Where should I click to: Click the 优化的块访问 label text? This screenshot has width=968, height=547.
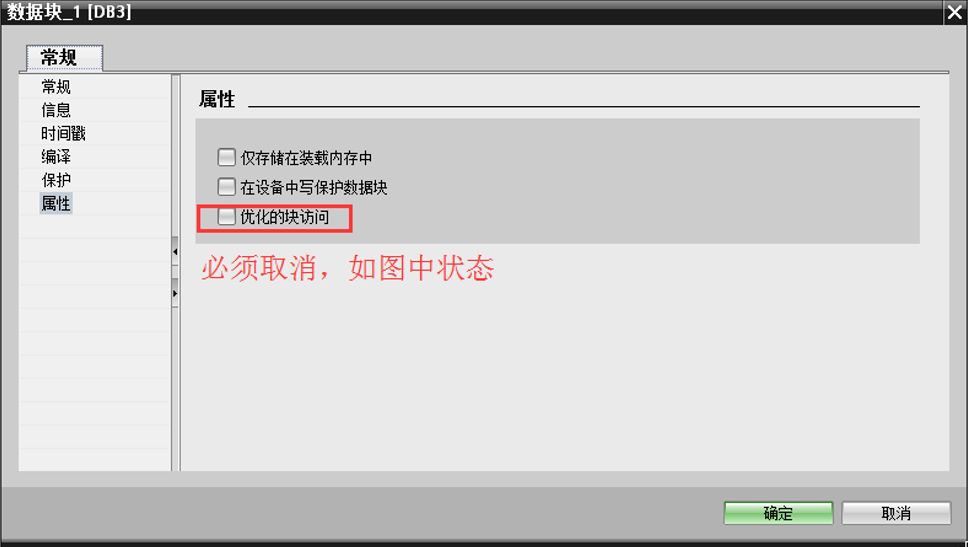coord(285,217)
